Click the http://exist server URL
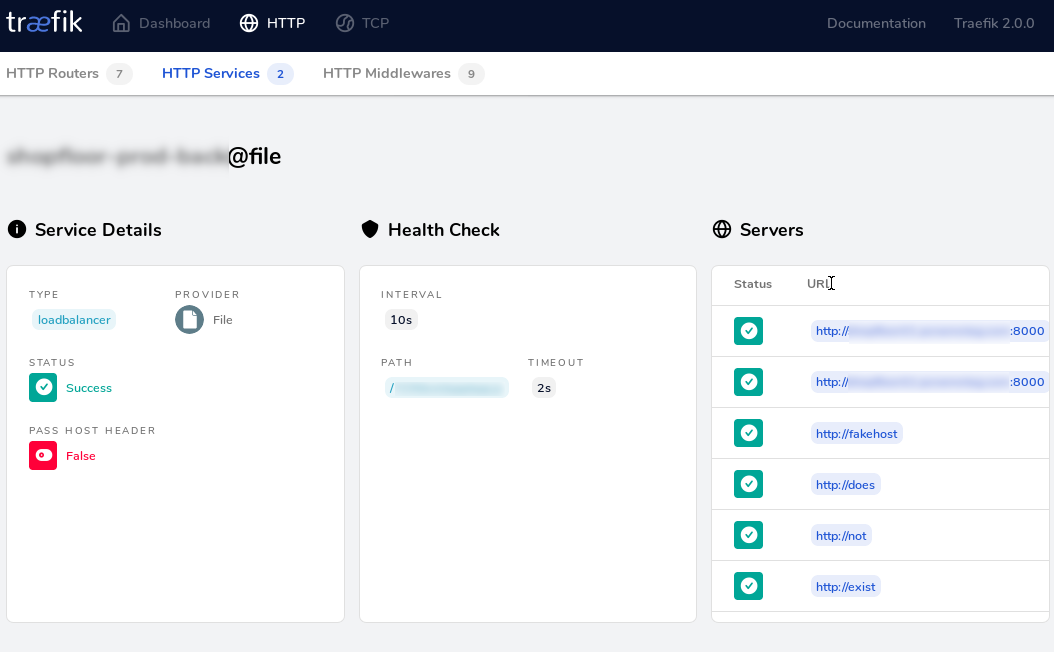 pyautogui.click(x=846, y=587)
